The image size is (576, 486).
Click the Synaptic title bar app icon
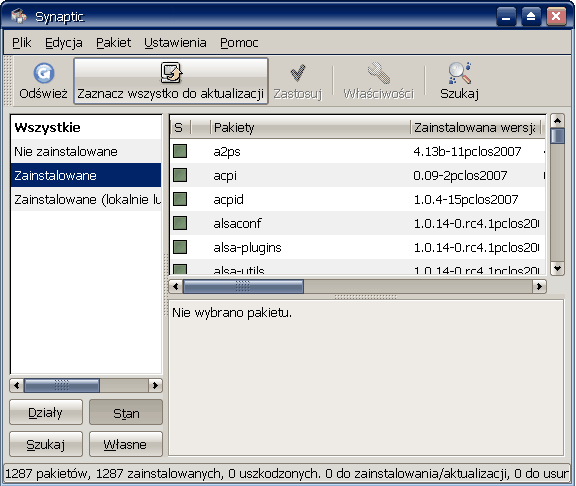point(19,16)
